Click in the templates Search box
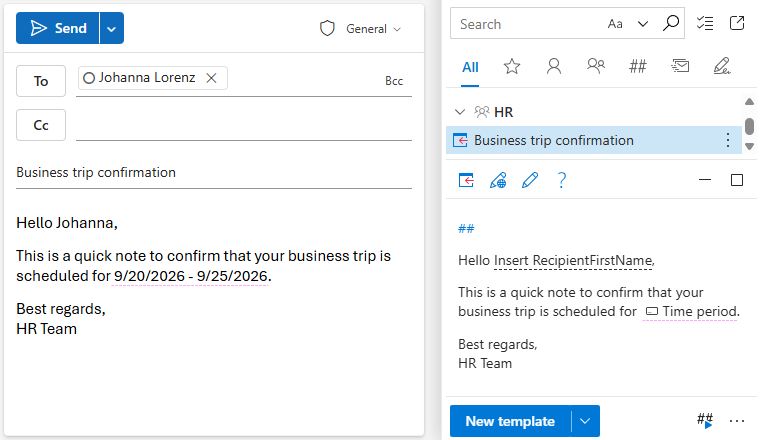The image size is (760, 440). click(x=526, y=24)
